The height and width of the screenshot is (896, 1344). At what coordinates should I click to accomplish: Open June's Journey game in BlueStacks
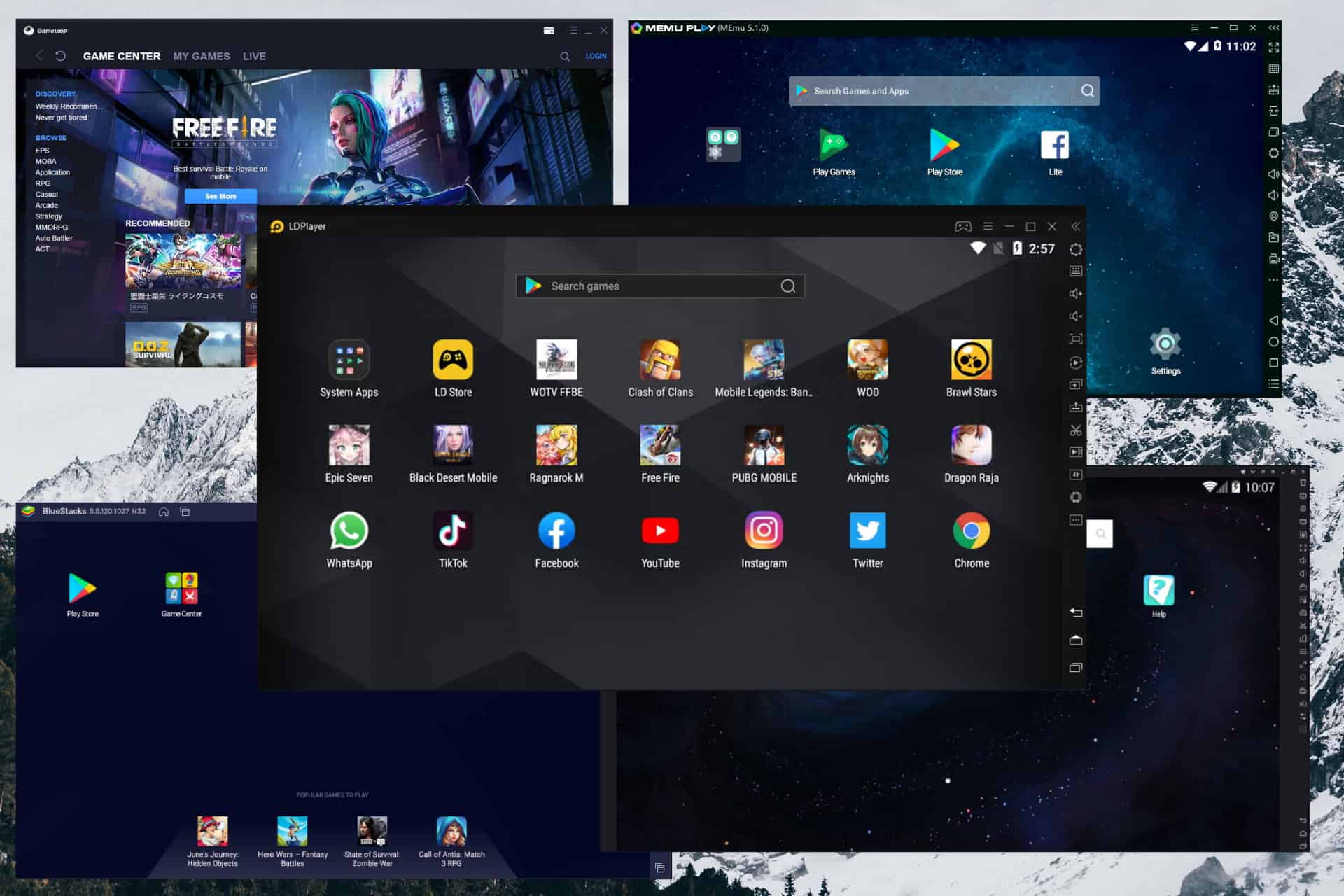(x=212, y=831)
